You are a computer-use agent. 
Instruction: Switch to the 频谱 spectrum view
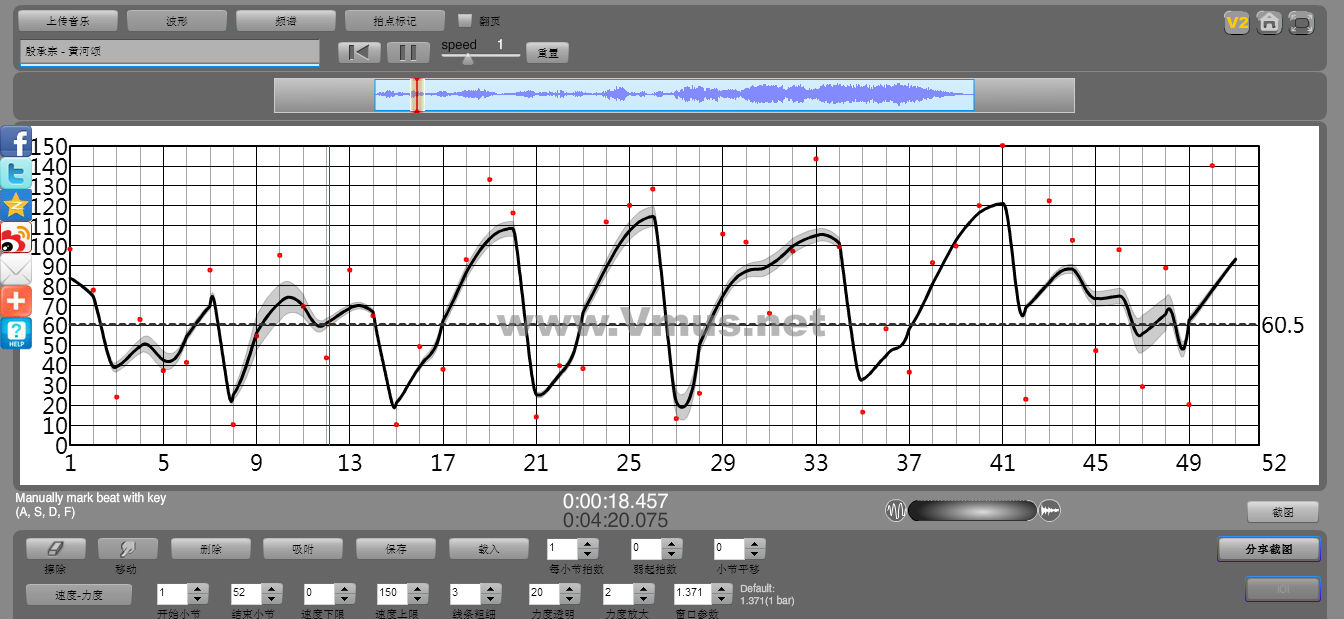click(285, 20)
